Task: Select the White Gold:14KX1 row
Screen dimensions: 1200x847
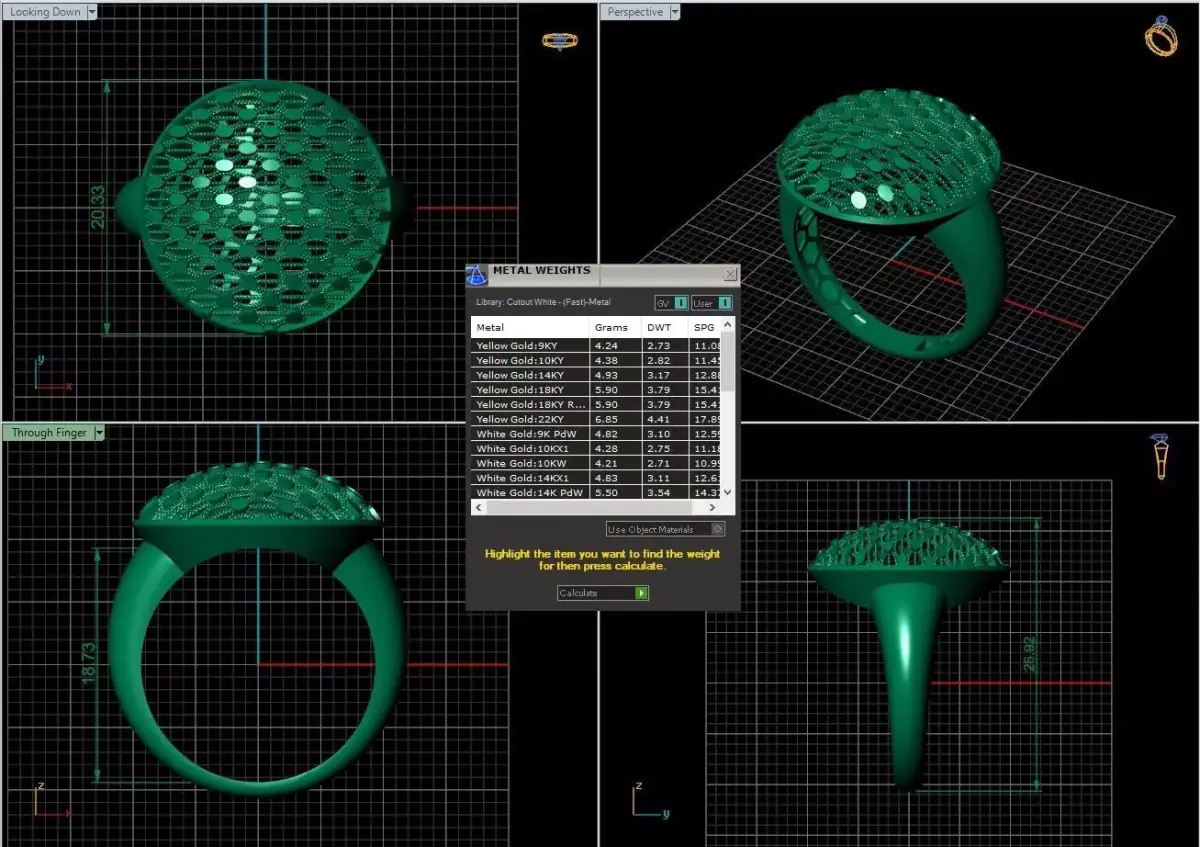Action: click(597, 478)
